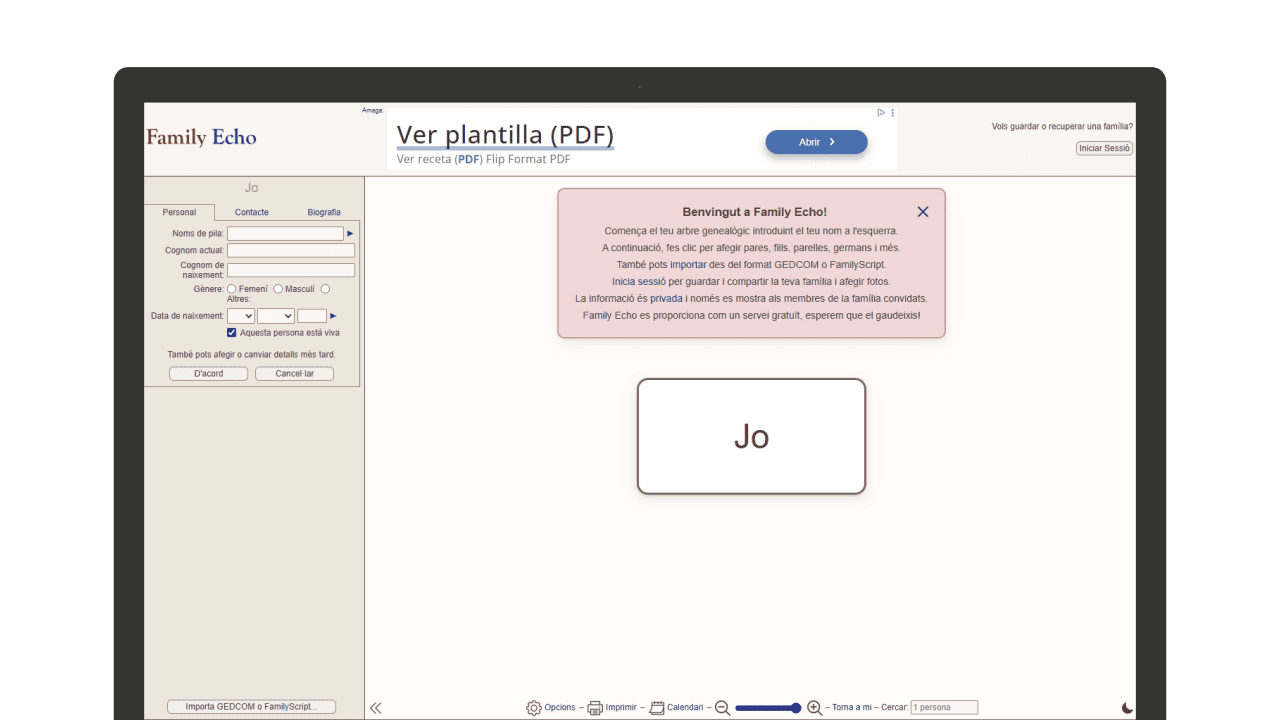Follow the 'Inicia sessió' link in welcome box

[x=639, y=282]
